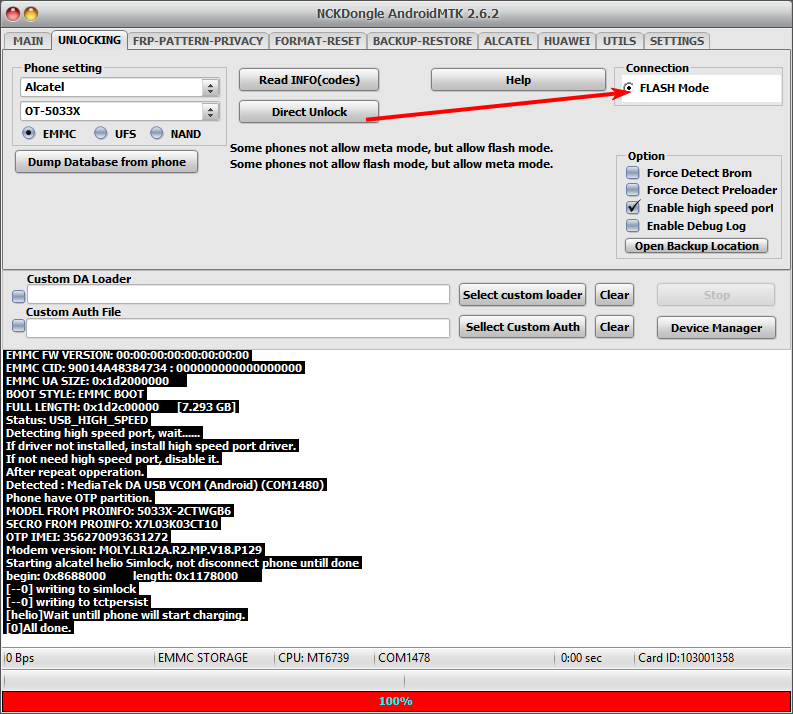This screenshot has width=793, height=714.
Task: Click 'writing to tctpersist' log line
Action: (x=77, y=602)
